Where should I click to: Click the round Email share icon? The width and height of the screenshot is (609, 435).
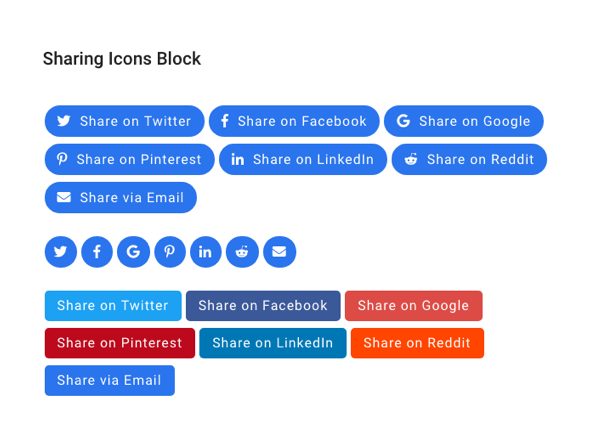click(279, 252)
